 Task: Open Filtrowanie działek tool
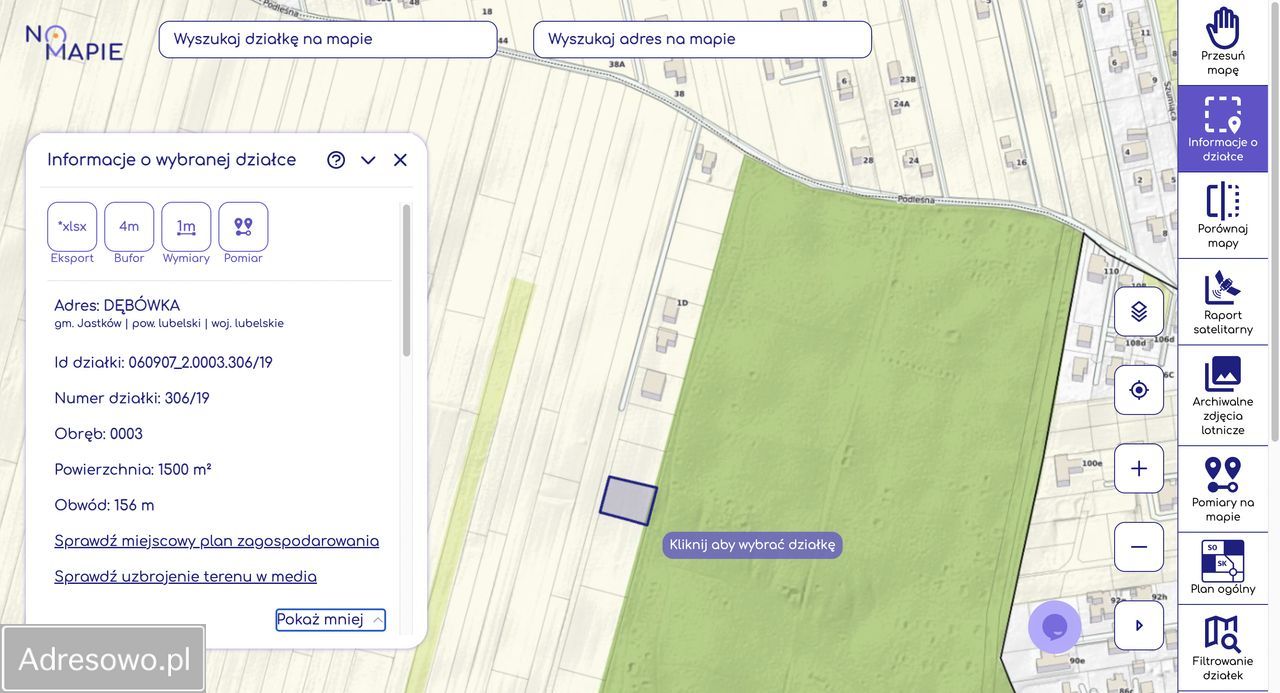(x=1222, y=647)
